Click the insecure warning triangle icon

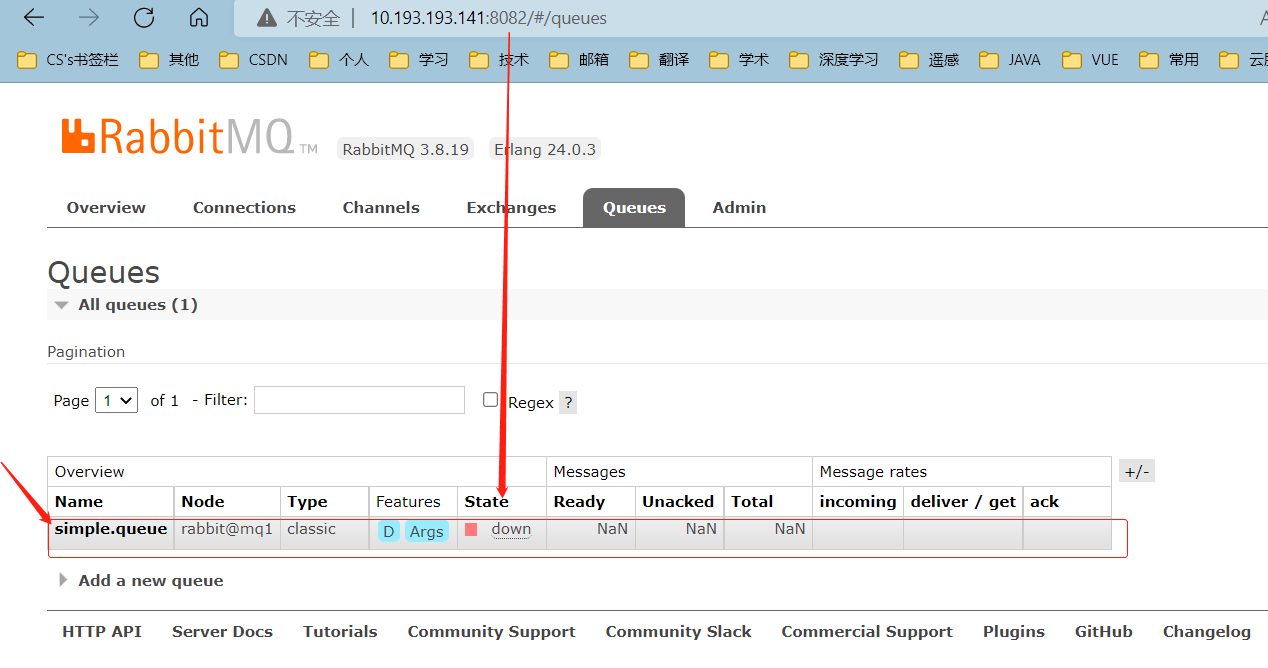[x=266, y=18]
